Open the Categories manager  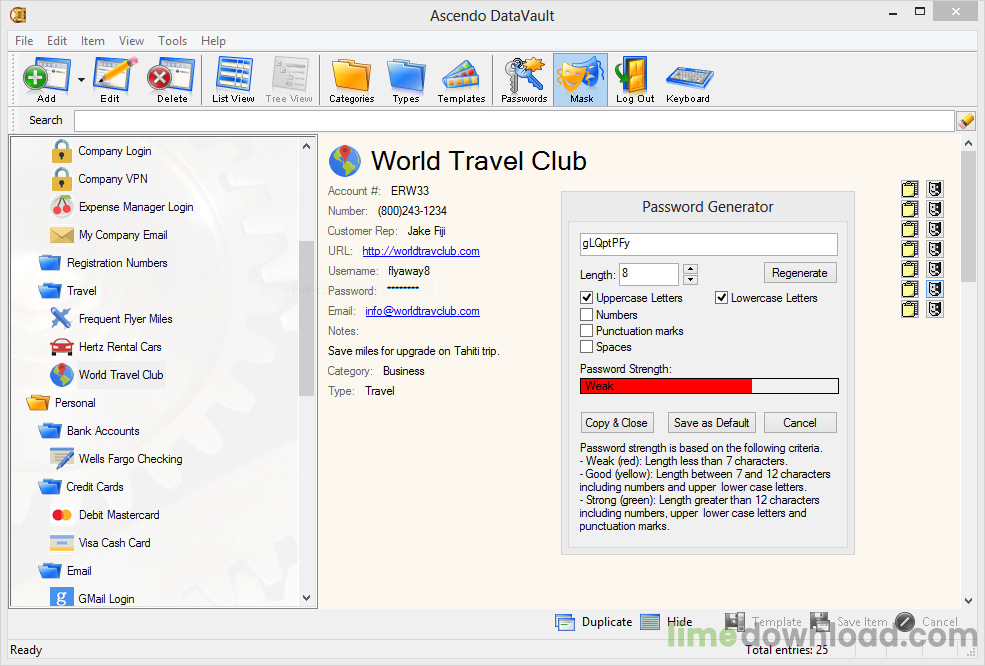coord(351,80)
